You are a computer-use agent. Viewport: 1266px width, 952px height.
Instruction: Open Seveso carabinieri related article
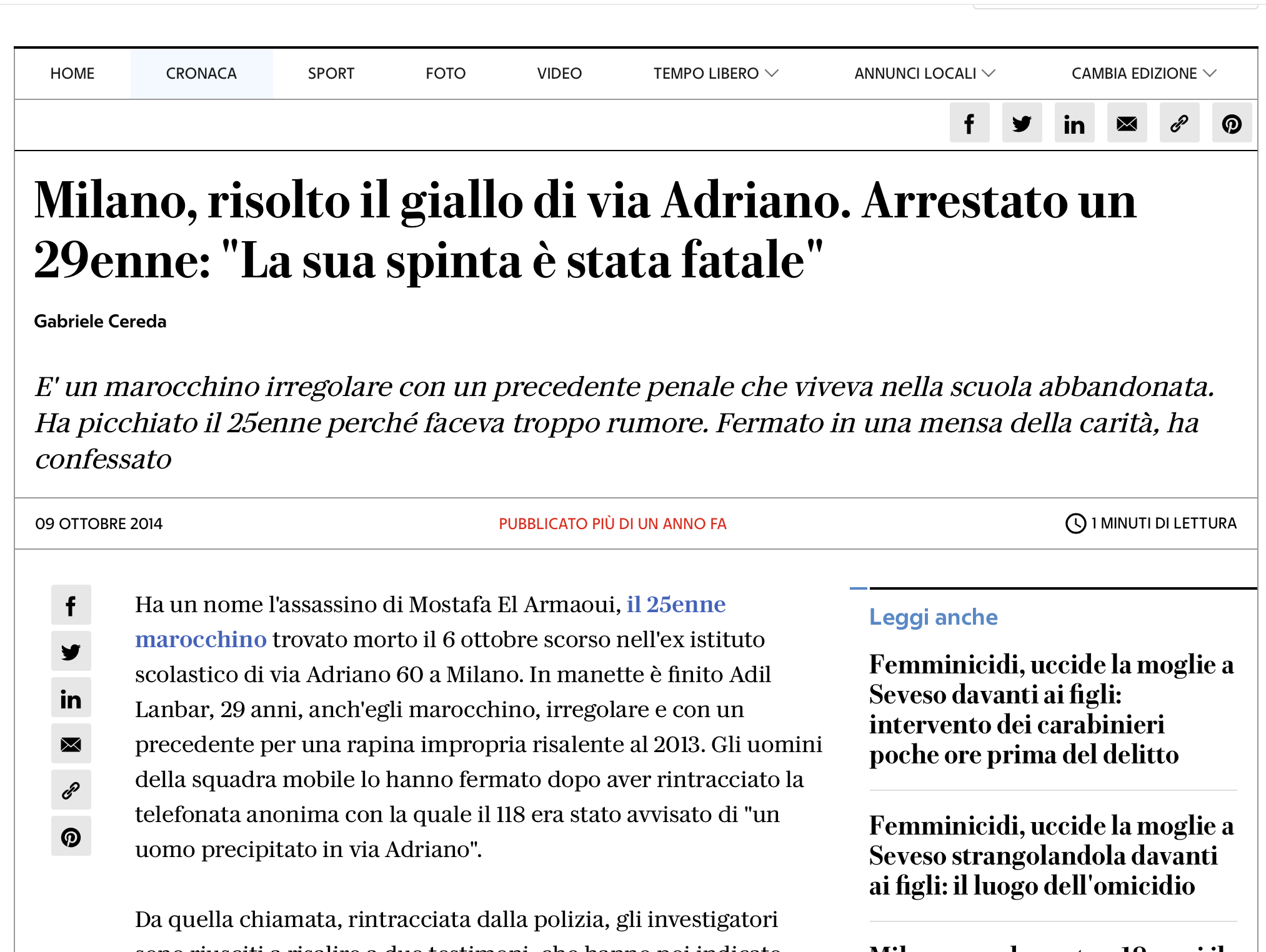click(x=1050, y=709)
